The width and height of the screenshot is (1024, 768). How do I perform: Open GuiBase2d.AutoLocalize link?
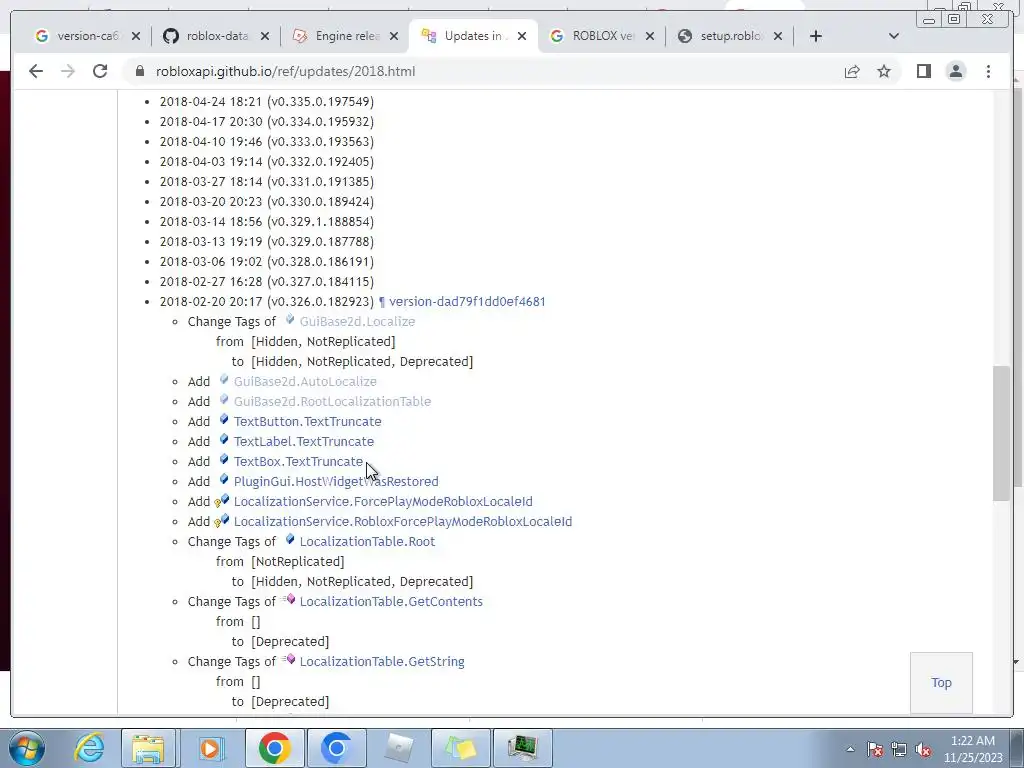coord(305,381)
